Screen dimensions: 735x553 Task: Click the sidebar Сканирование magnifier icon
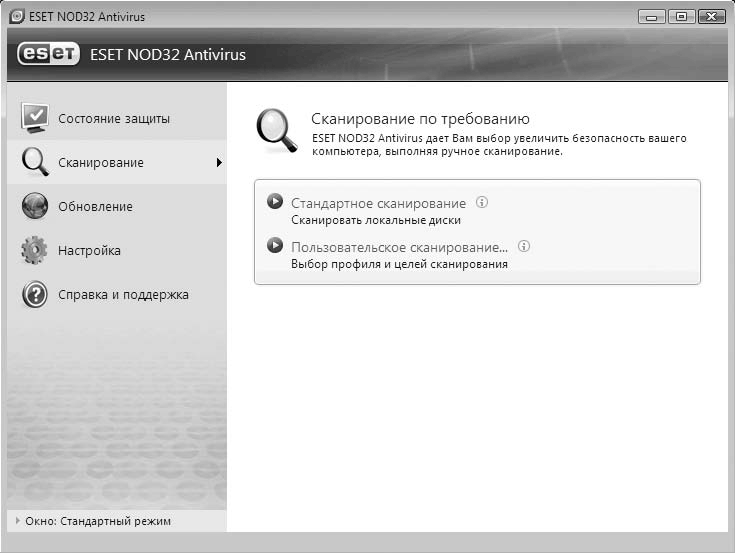click(x=35, y=162)
